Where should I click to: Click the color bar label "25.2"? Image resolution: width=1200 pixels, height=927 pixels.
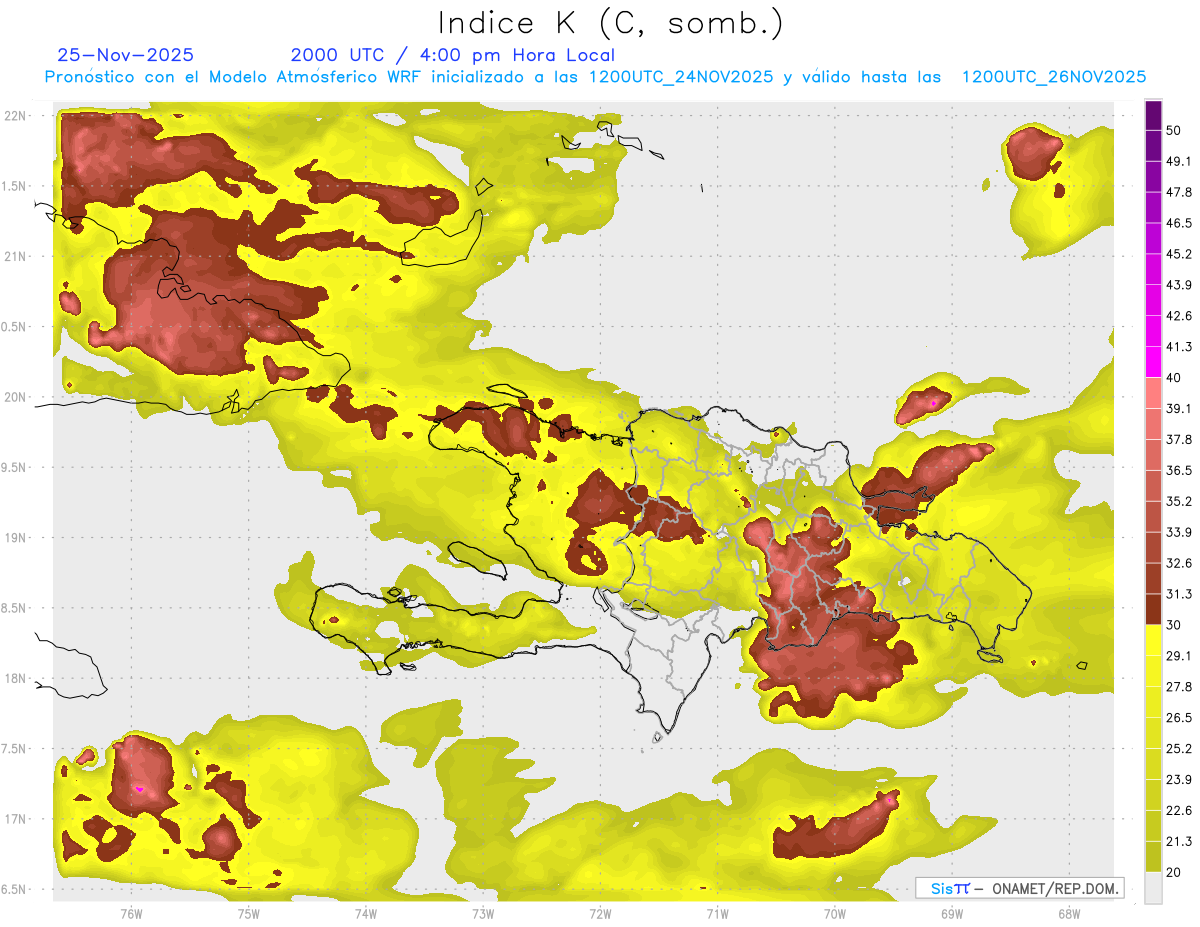pos(1179,749)
